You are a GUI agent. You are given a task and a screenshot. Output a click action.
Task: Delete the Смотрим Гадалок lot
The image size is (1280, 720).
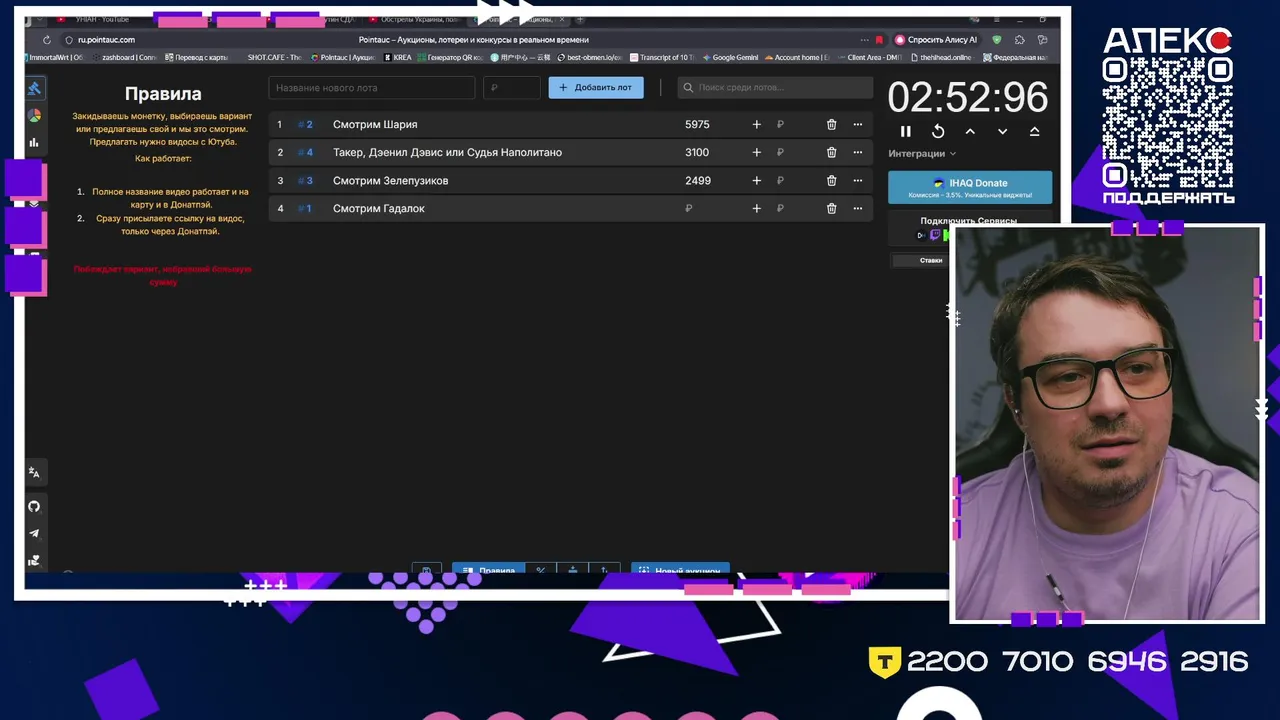831,209
